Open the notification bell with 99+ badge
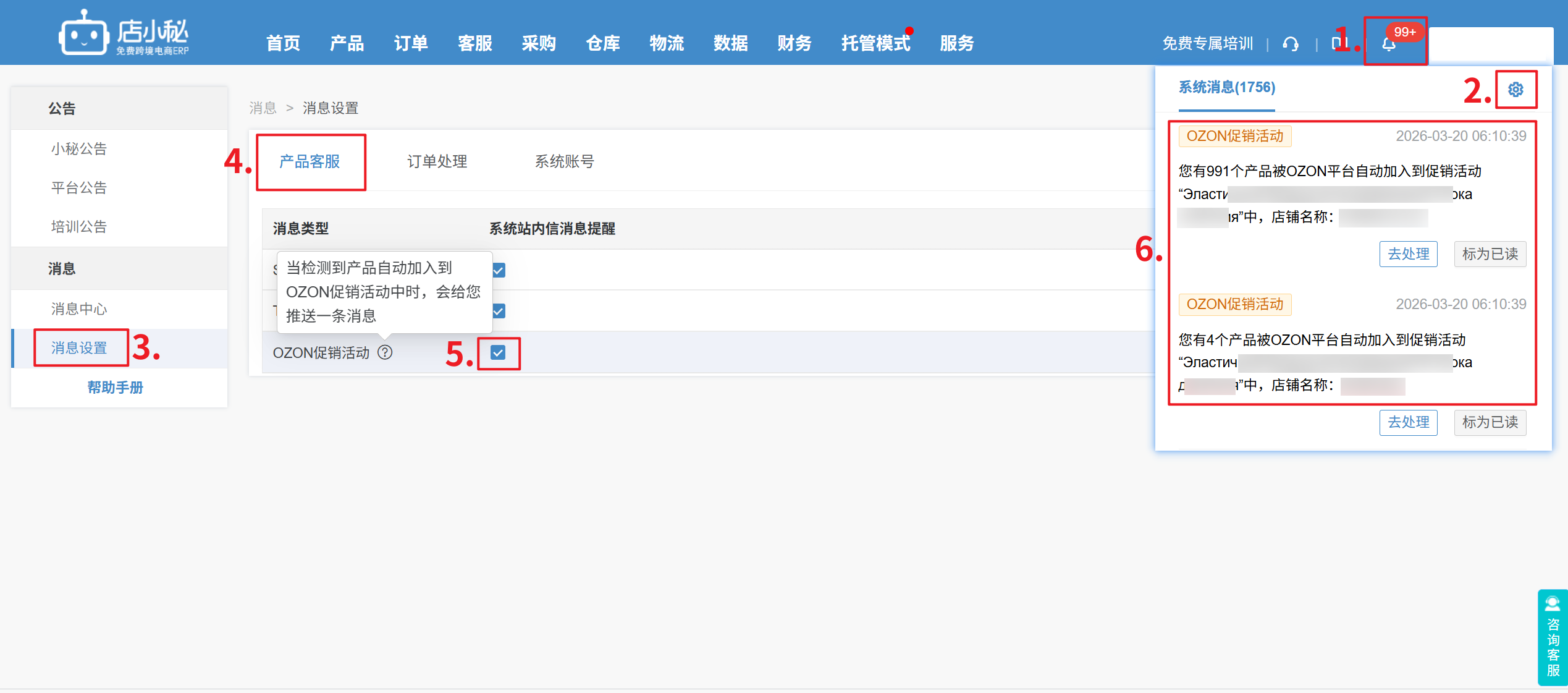The height and width of the screenshot is (693, 1568). (1389, 43)
